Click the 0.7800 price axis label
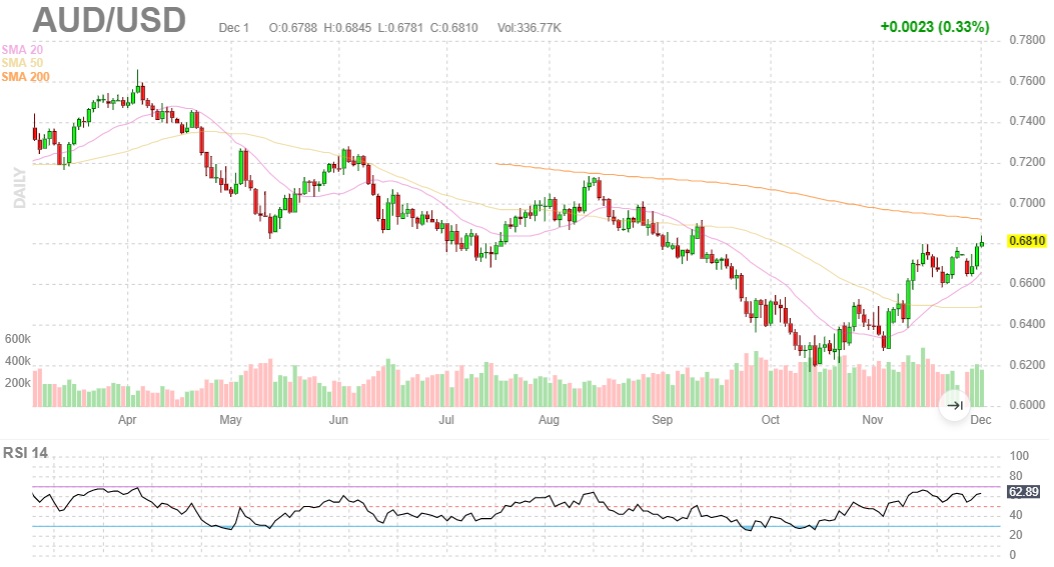The height and width of the screenshot is (567, 1054). pos(1027,40)
